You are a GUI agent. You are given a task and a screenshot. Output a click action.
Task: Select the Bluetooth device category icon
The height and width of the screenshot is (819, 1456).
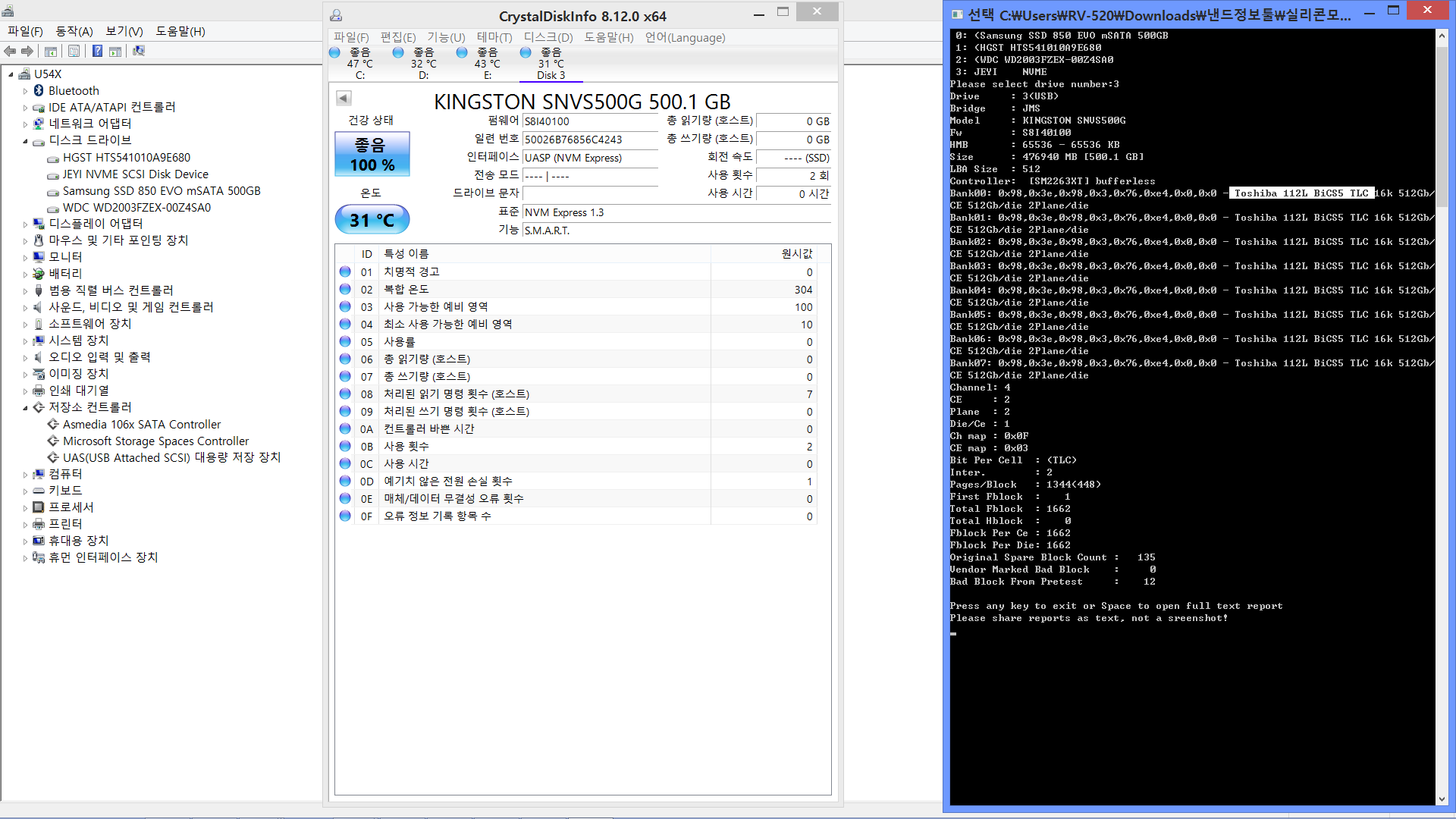pos(39,90)
